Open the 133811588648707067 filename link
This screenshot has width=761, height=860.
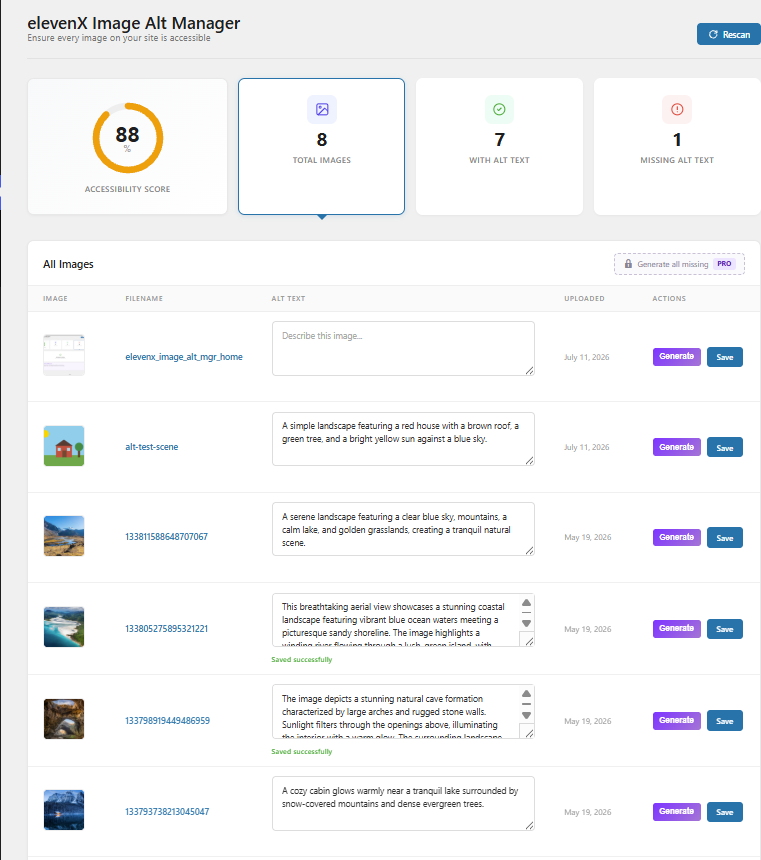tap(166, 537)
